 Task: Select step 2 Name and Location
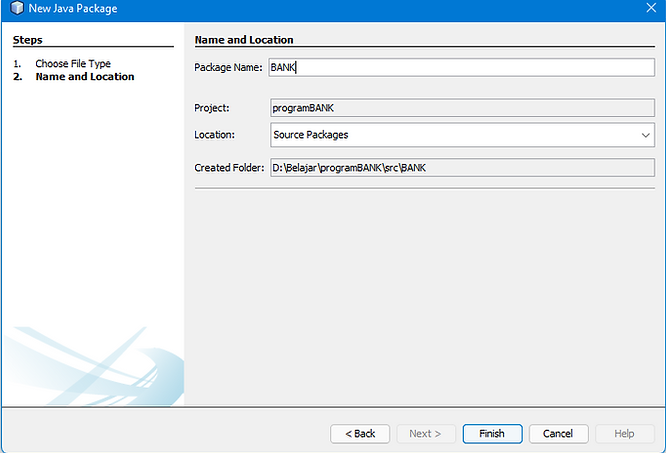pos(85,77)
